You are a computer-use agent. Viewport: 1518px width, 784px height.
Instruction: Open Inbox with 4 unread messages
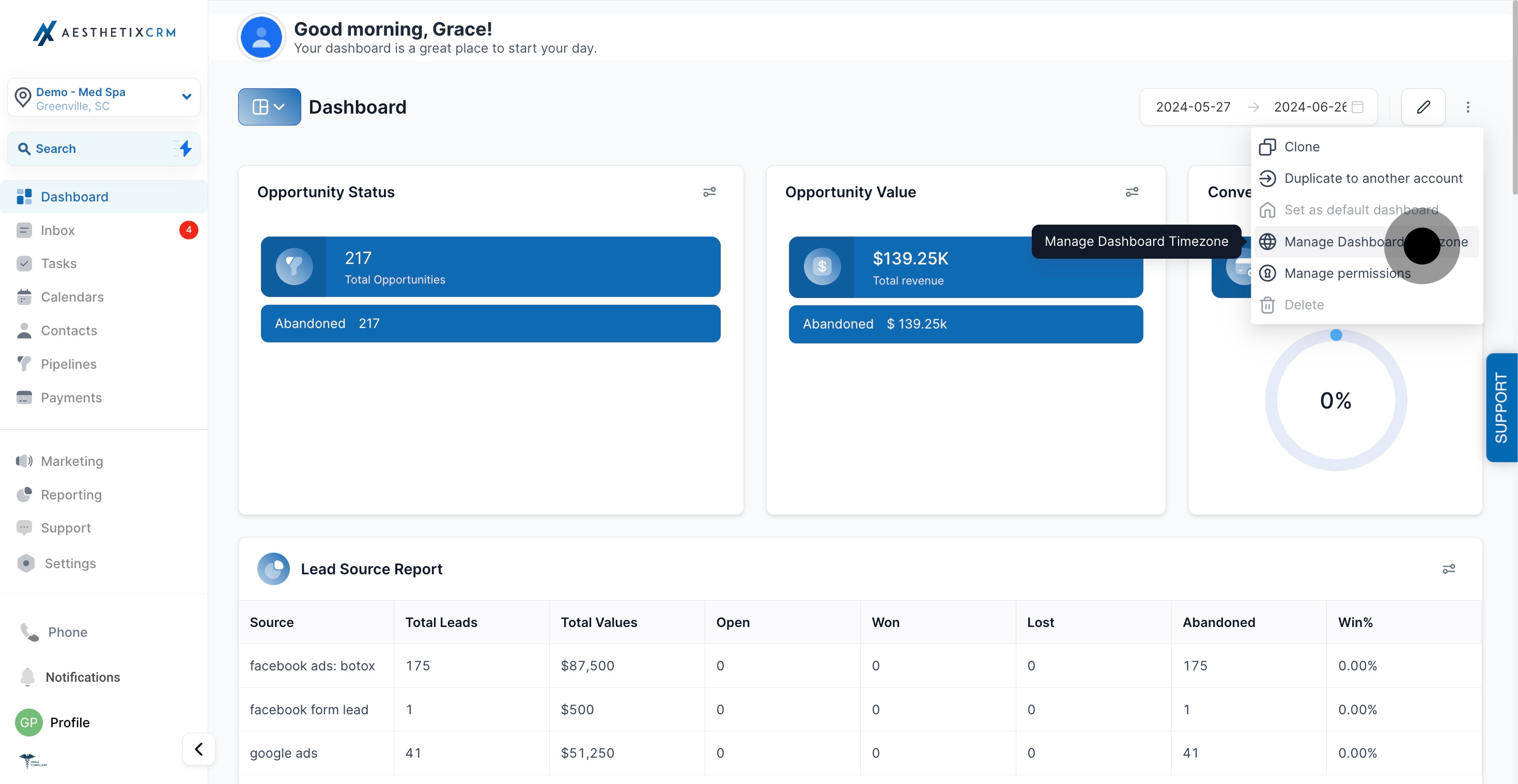(58, 230)
